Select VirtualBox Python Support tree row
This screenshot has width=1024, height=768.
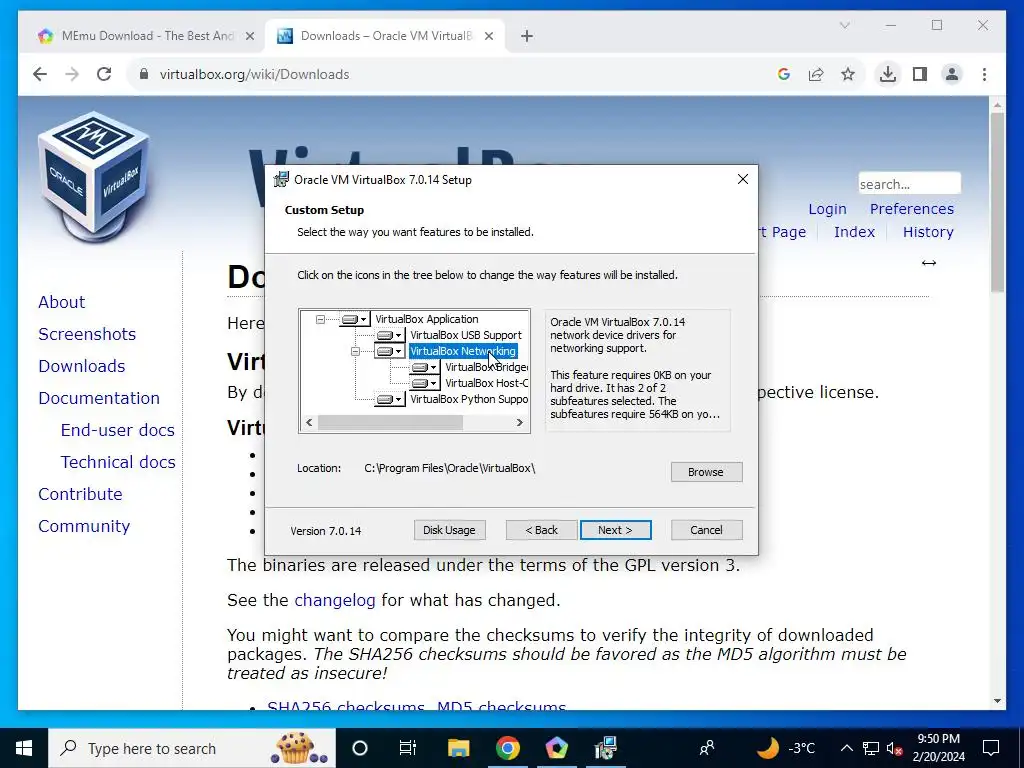[468, 399]
